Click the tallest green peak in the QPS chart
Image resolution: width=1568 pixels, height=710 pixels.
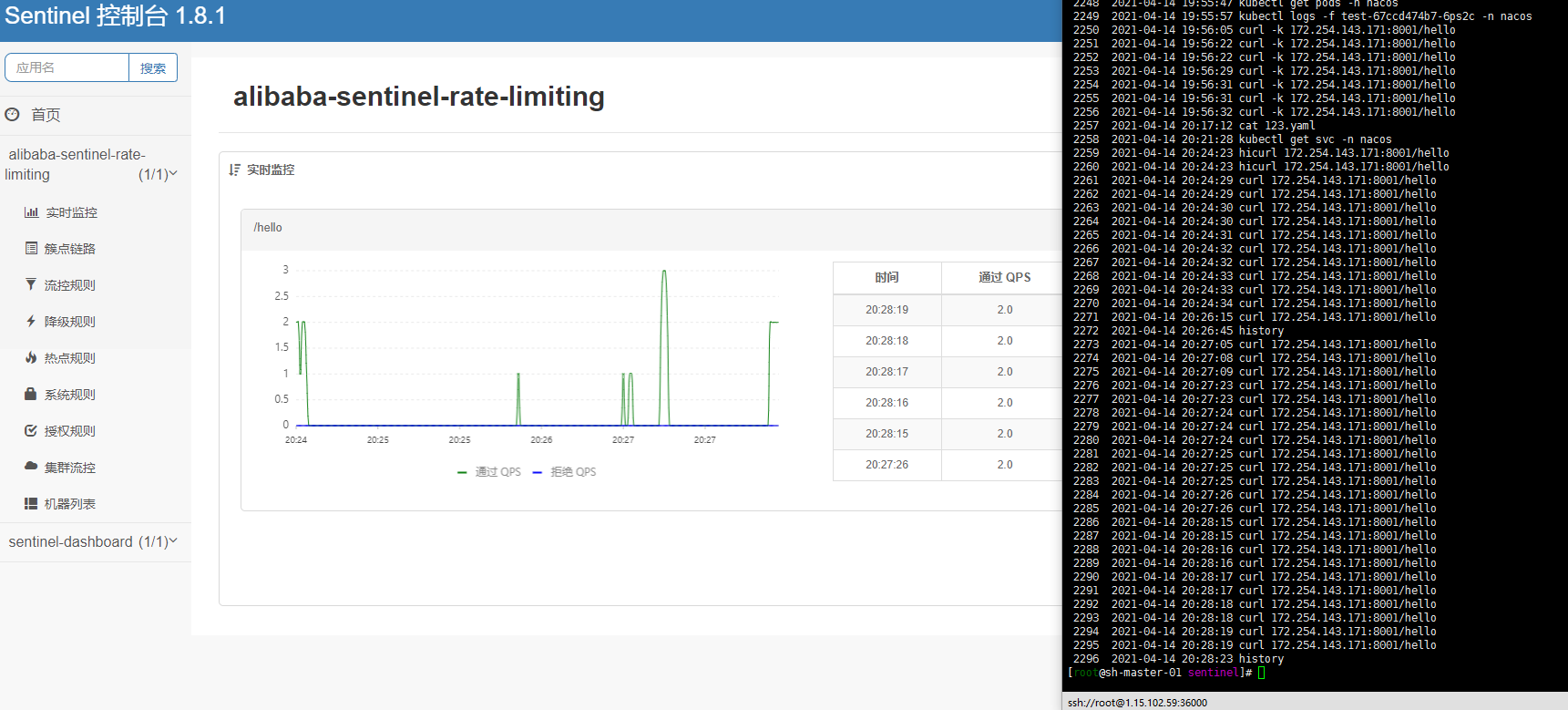(x=664, y=272)
